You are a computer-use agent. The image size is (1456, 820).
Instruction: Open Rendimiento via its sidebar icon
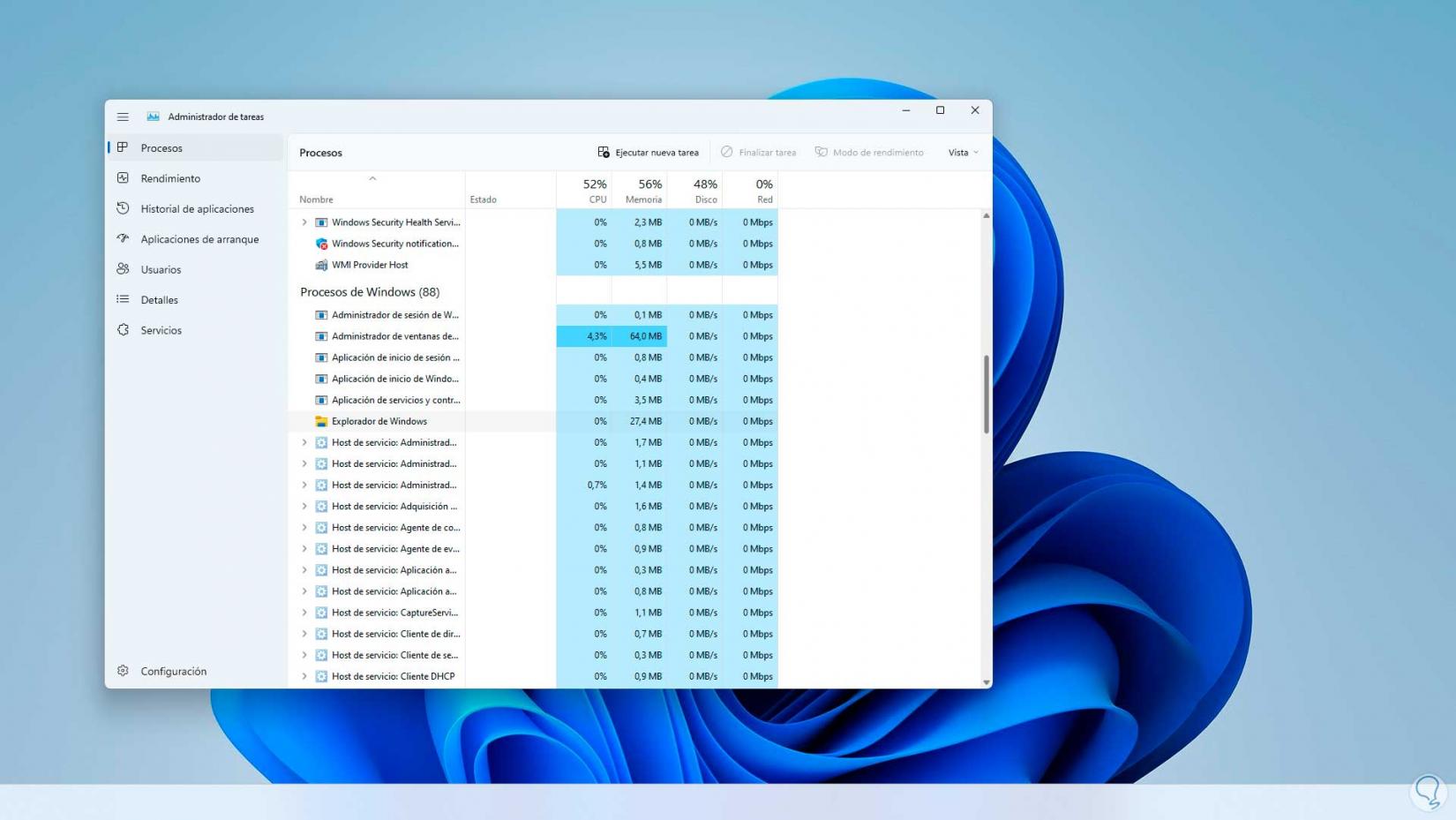pos(123,178)
